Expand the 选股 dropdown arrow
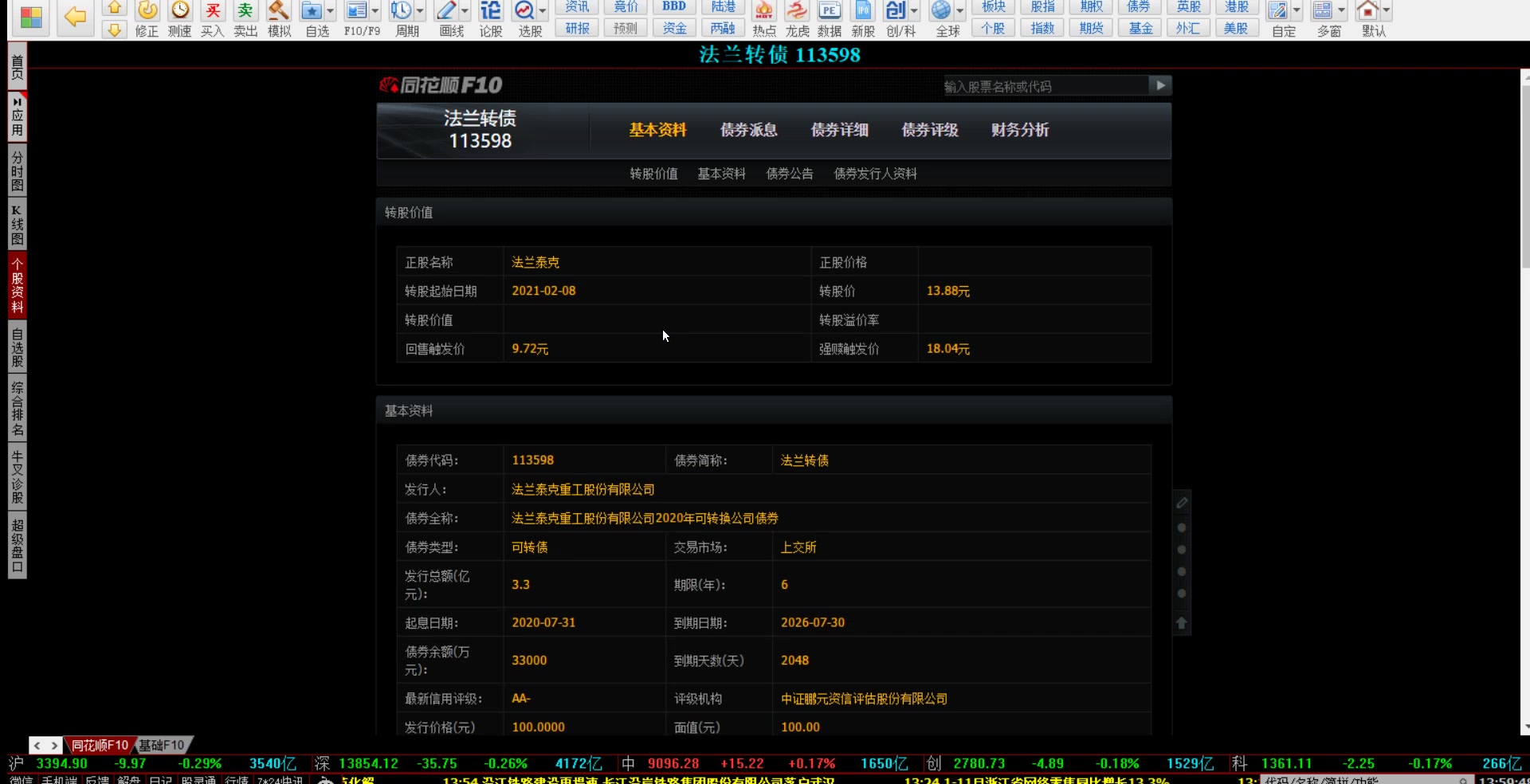1530x784 pixels. (543, 11)
